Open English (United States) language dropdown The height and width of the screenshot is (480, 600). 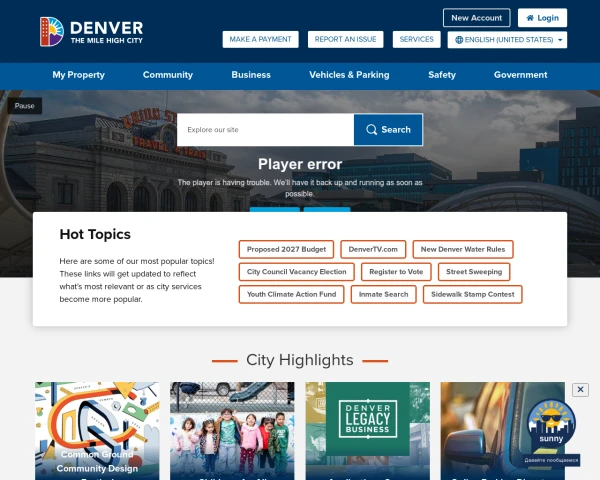507,40
